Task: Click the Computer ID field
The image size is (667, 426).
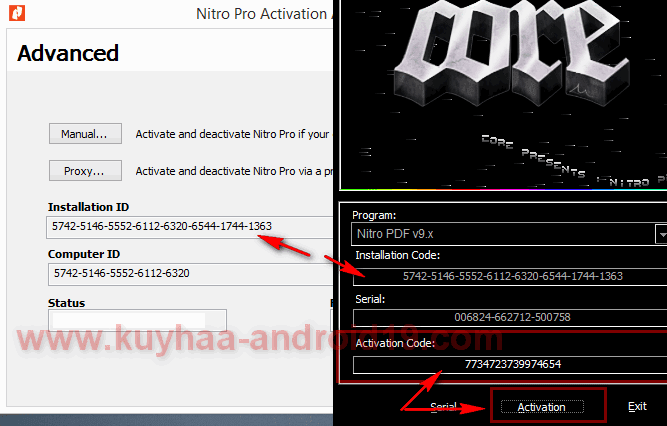Action: tap(191, 274)
